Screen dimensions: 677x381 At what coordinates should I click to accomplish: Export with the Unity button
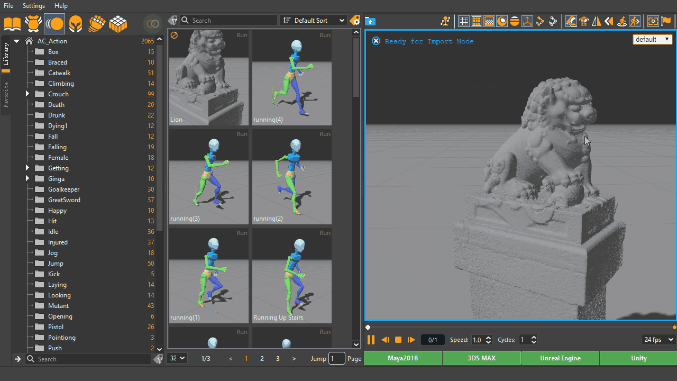(x=638, y=358)
